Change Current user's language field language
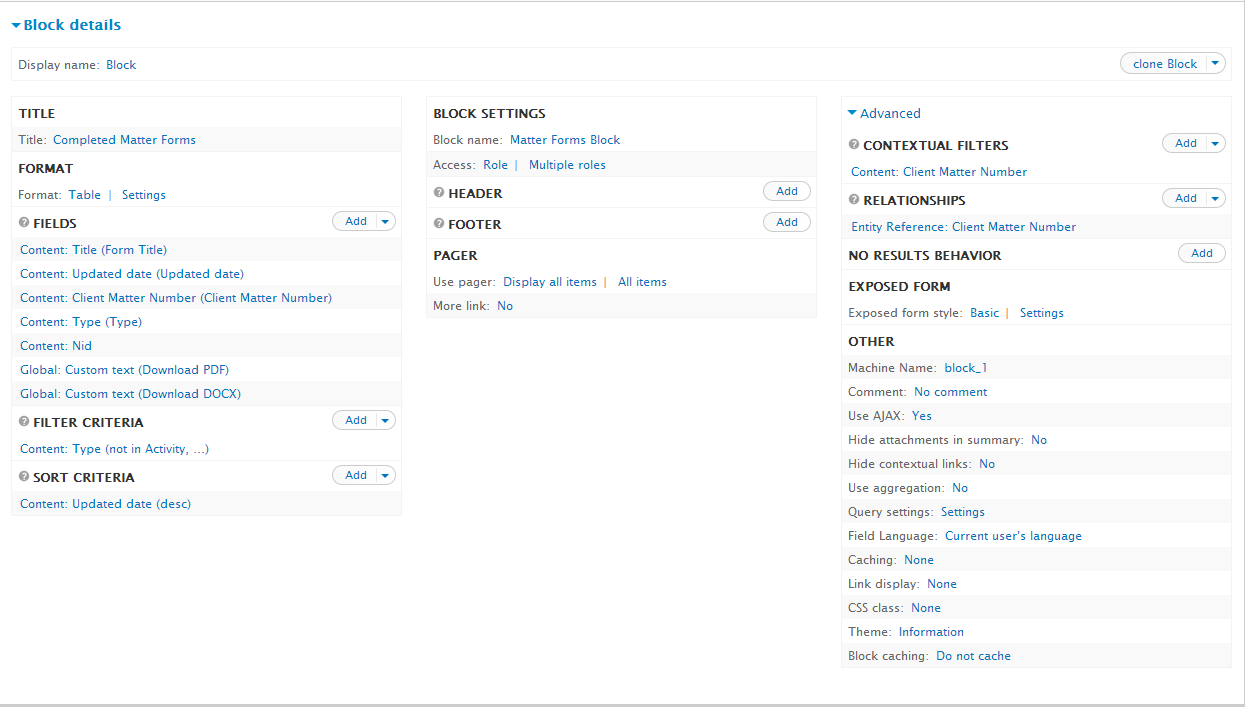The width and height of the screenshot is (1246, 707). click(x=1013, y=536)
